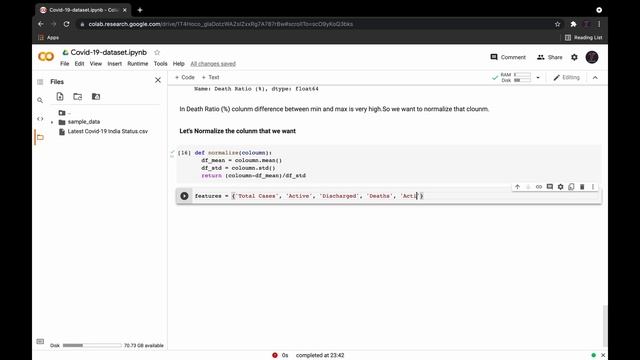Screen dimensions: 640x360
Task: Select 'Let's Normalize the column' heading
Action: tap(238, 131)
